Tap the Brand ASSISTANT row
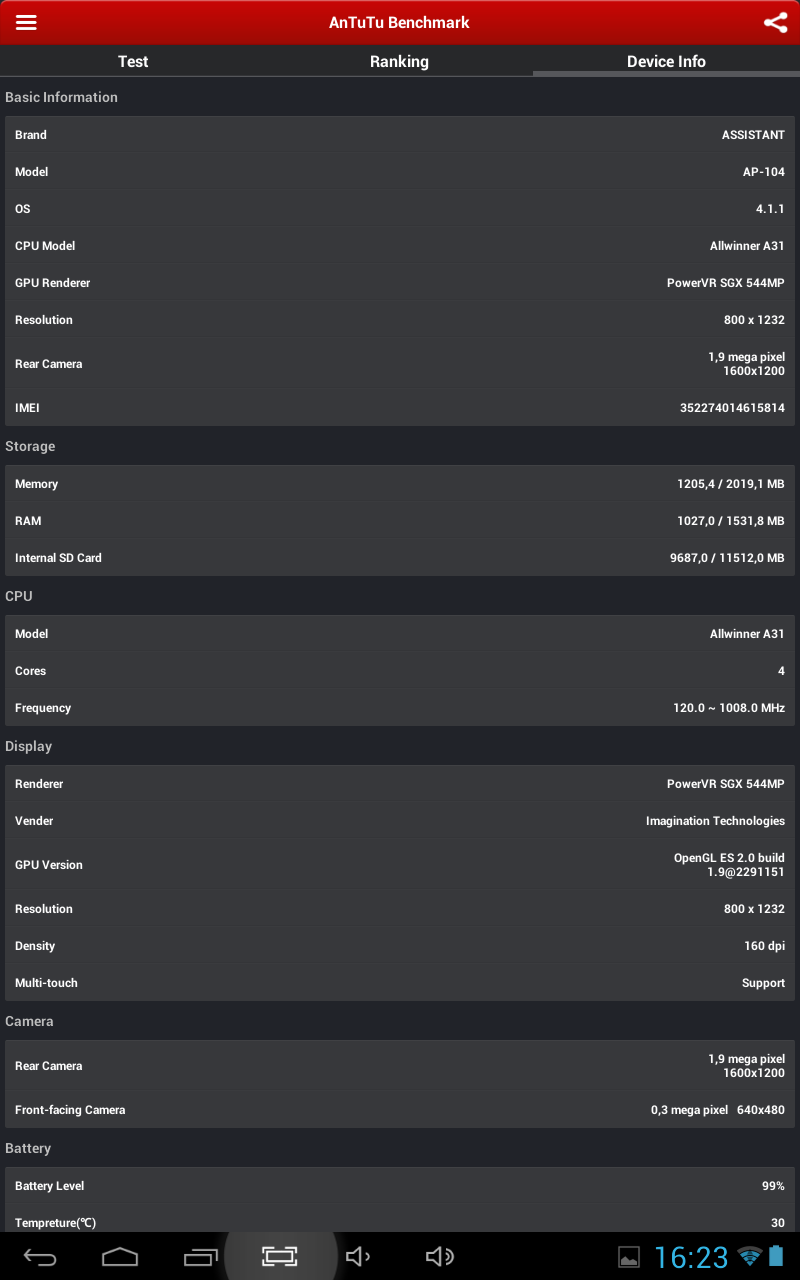 pos(400,135)
